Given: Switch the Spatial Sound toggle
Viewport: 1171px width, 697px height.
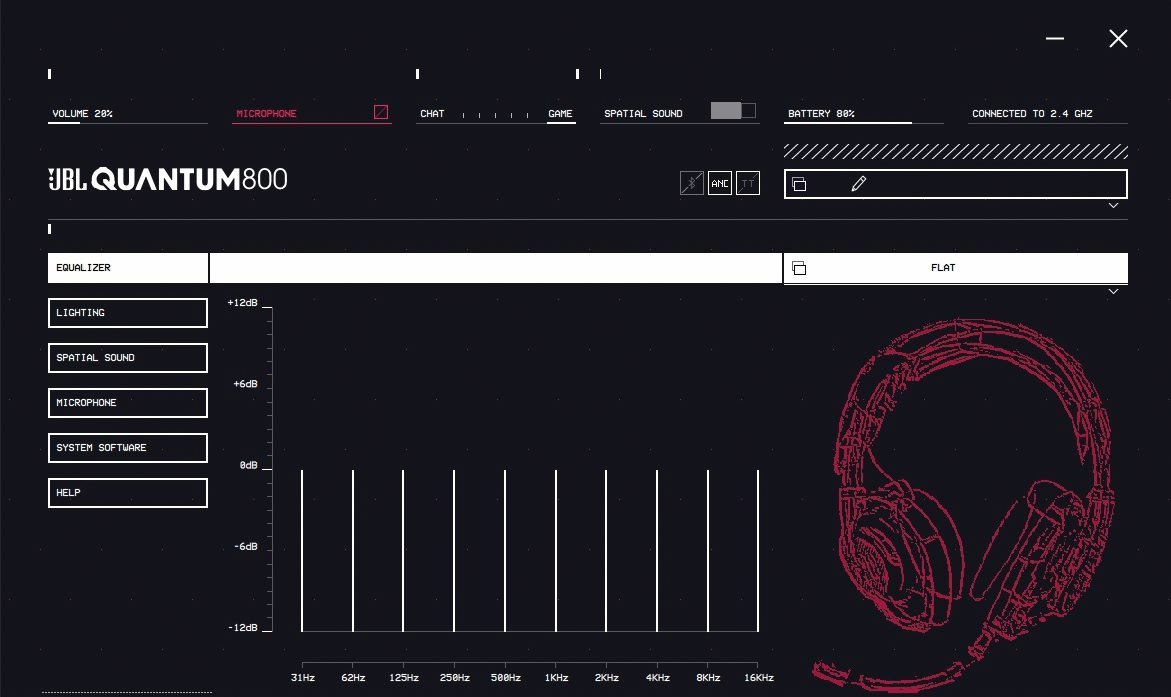Looking at the screenshot, I should [733, 111].
